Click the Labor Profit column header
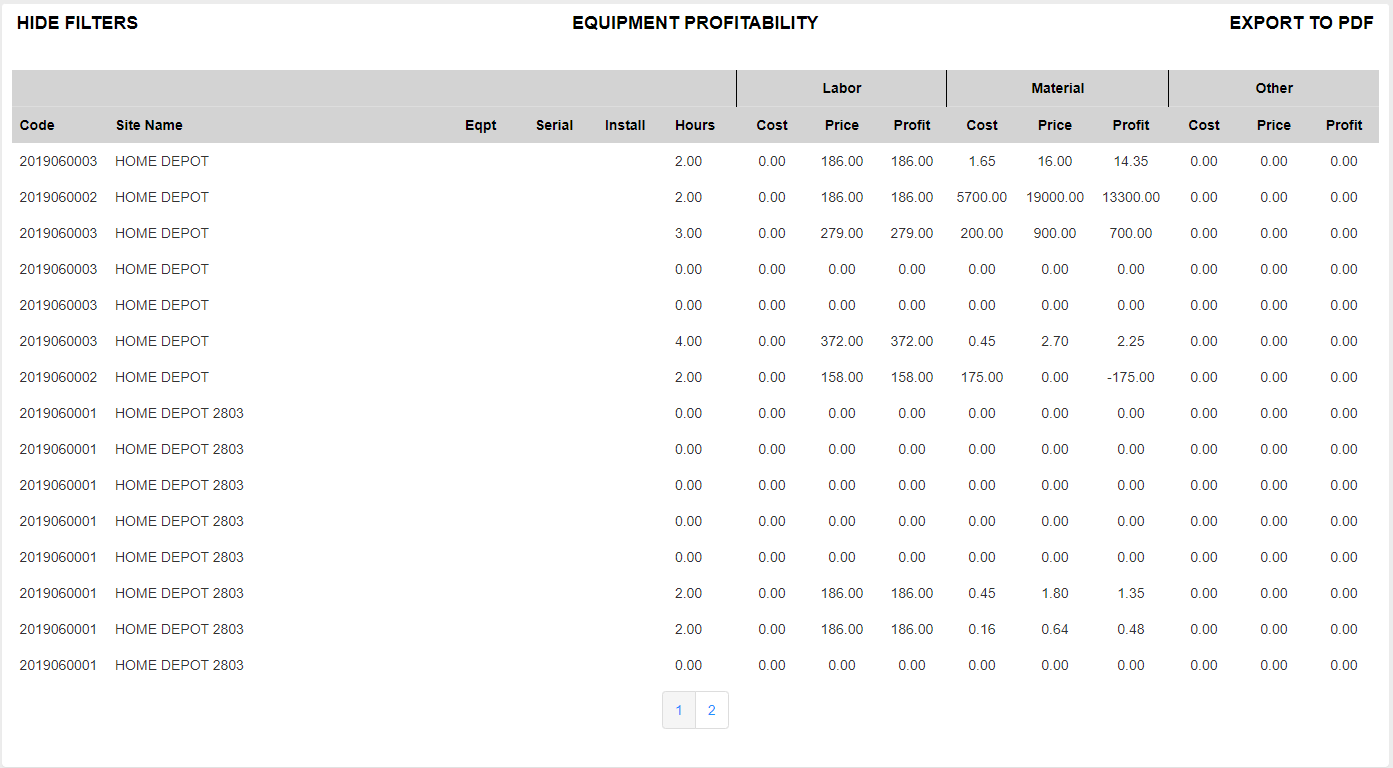 coord(912,125)
